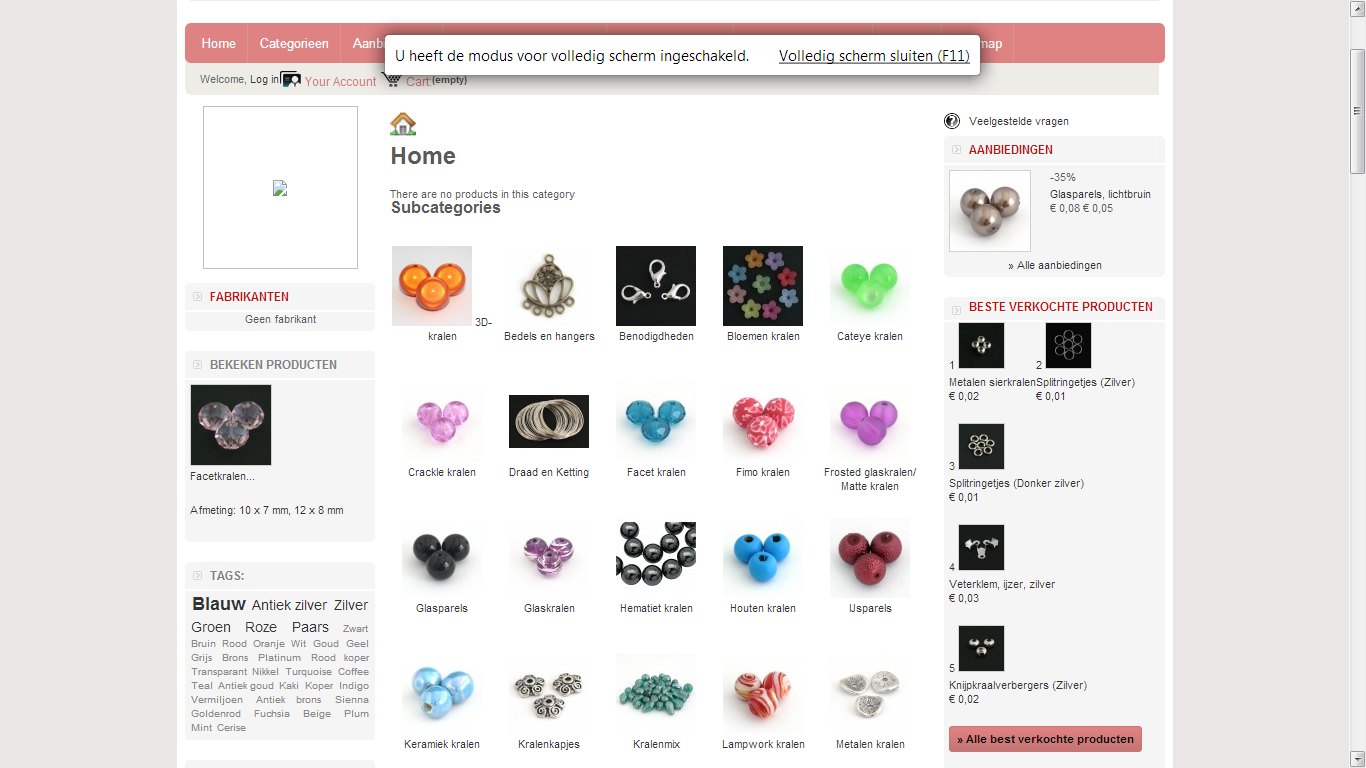This screenshot has width=1366, height=768.
Task: Click the Your Account user icon
Action: point(291,80)
